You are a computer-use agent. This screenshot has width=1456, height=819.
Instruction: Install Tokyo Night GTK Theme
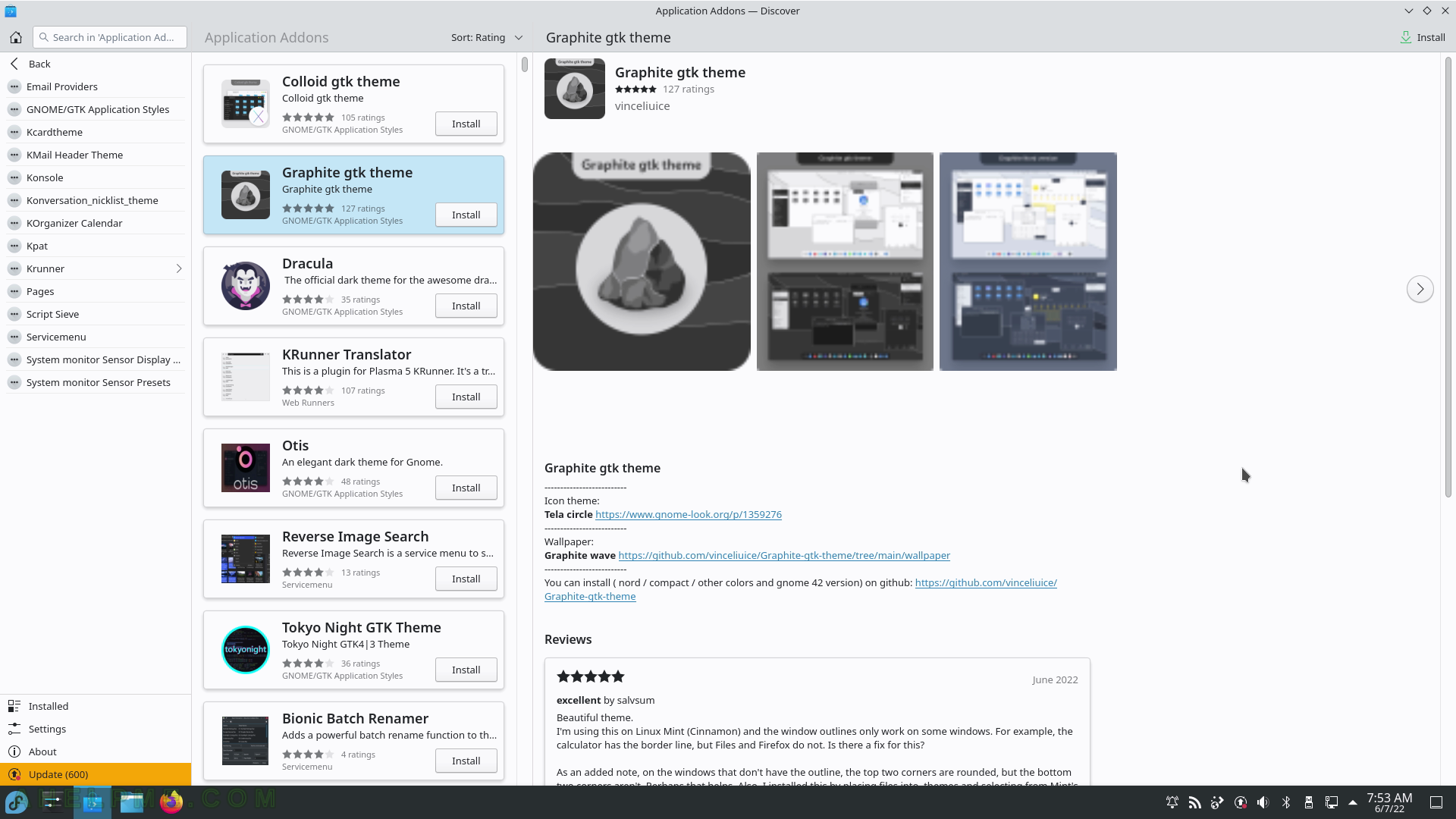466,670
